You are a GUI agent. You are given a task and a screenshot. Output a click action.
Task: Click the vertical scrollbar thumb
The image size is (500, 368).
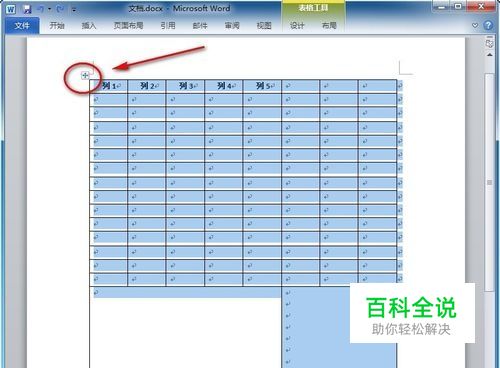489,182
